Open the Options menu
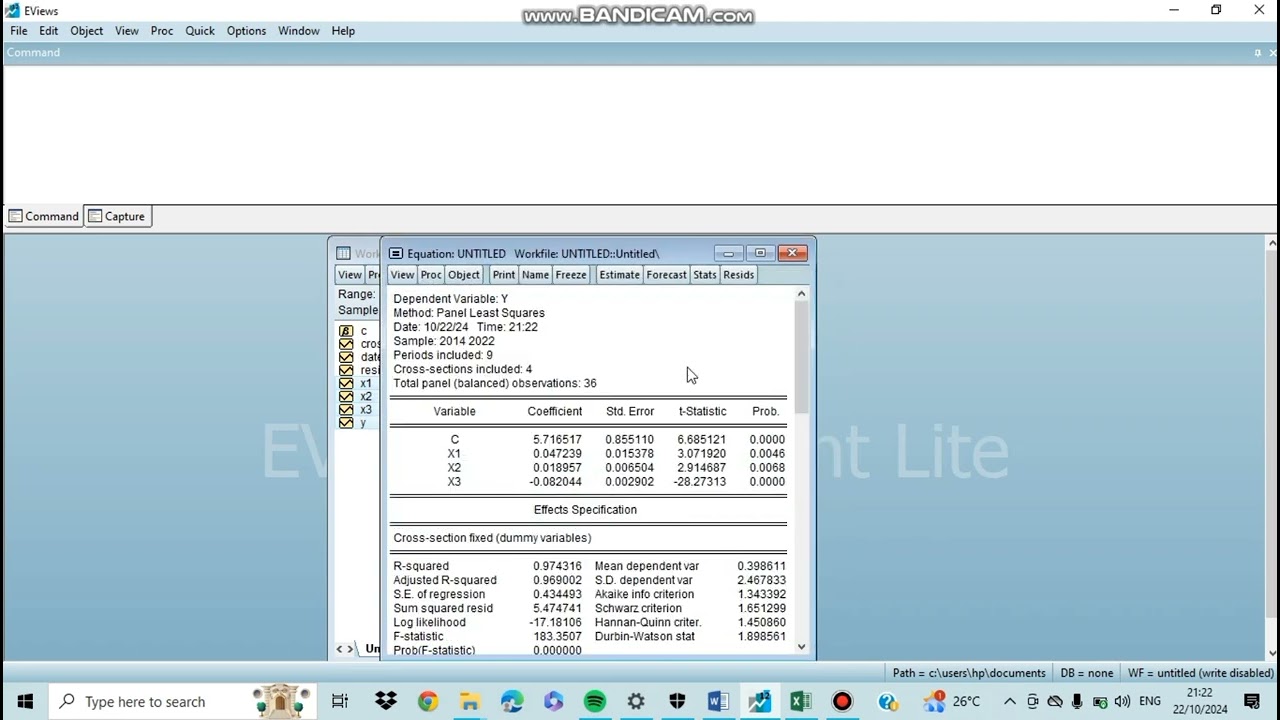Viewport: 1280px width, 720px height. (x=246, y=31)
